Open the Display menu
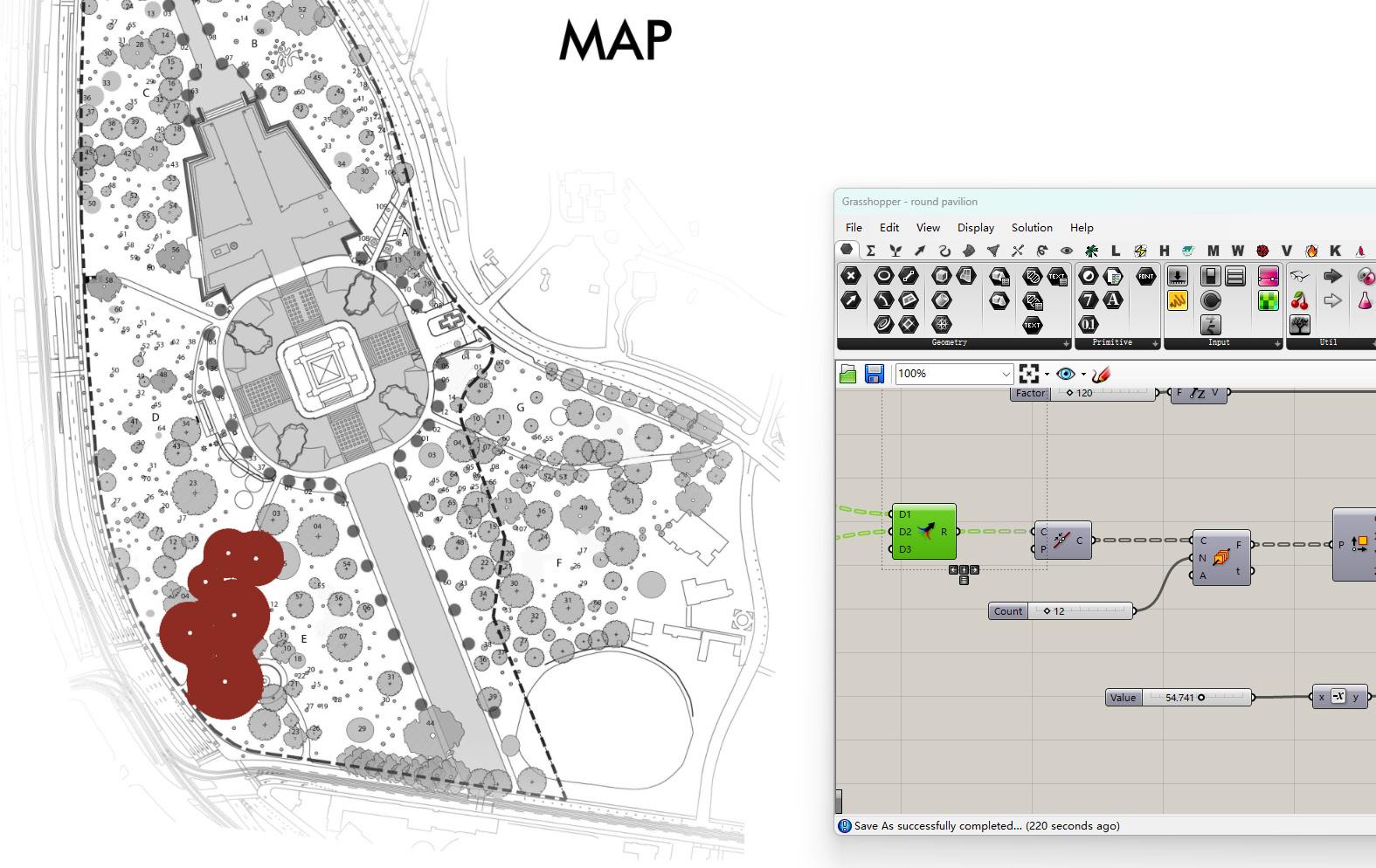 (x=976, y=227)
